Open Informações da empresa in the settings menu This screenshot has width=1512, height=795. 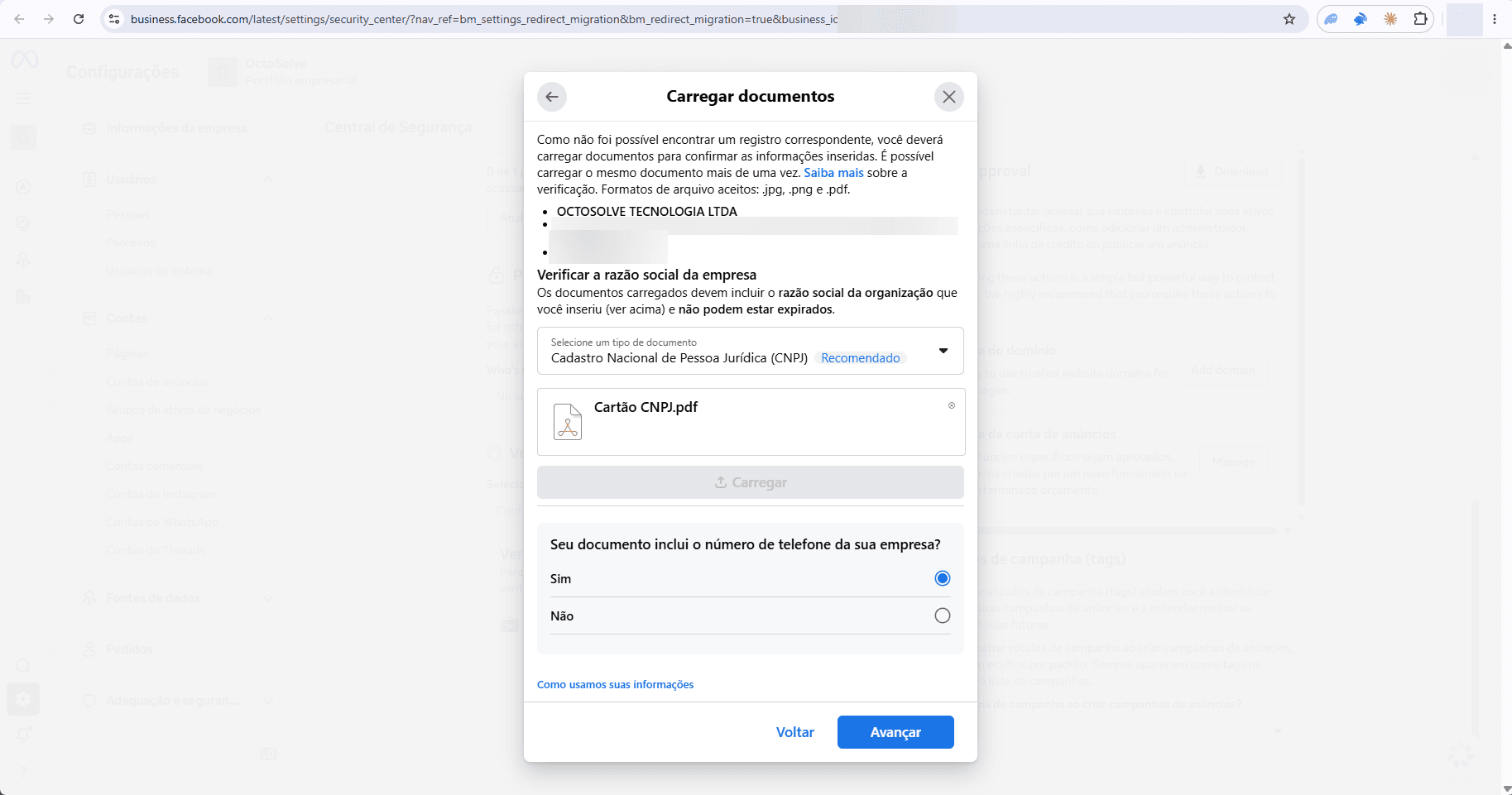[176, 128]
